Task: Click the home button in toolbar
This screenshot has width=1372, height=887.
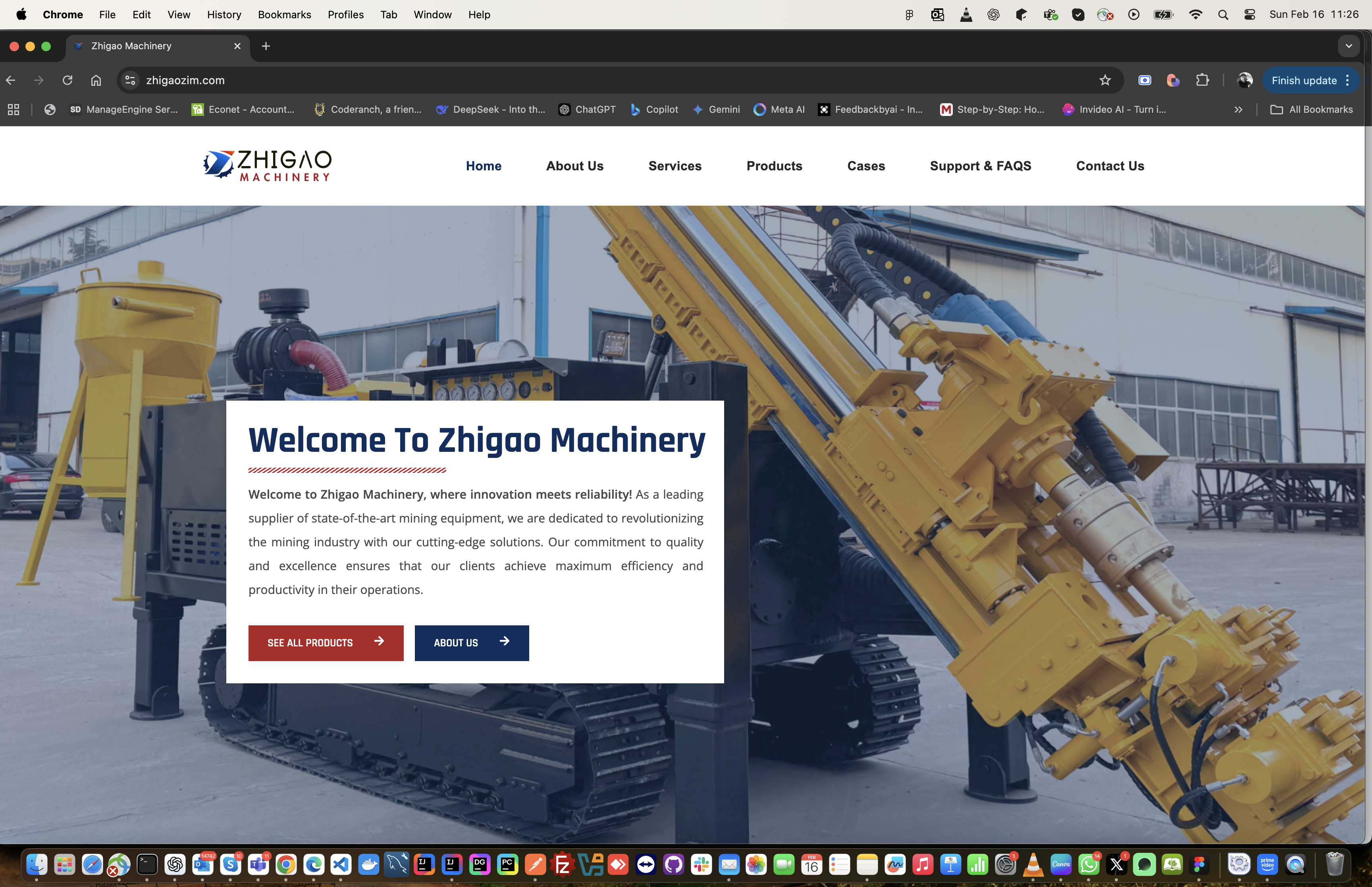Action: coord(96,81)
